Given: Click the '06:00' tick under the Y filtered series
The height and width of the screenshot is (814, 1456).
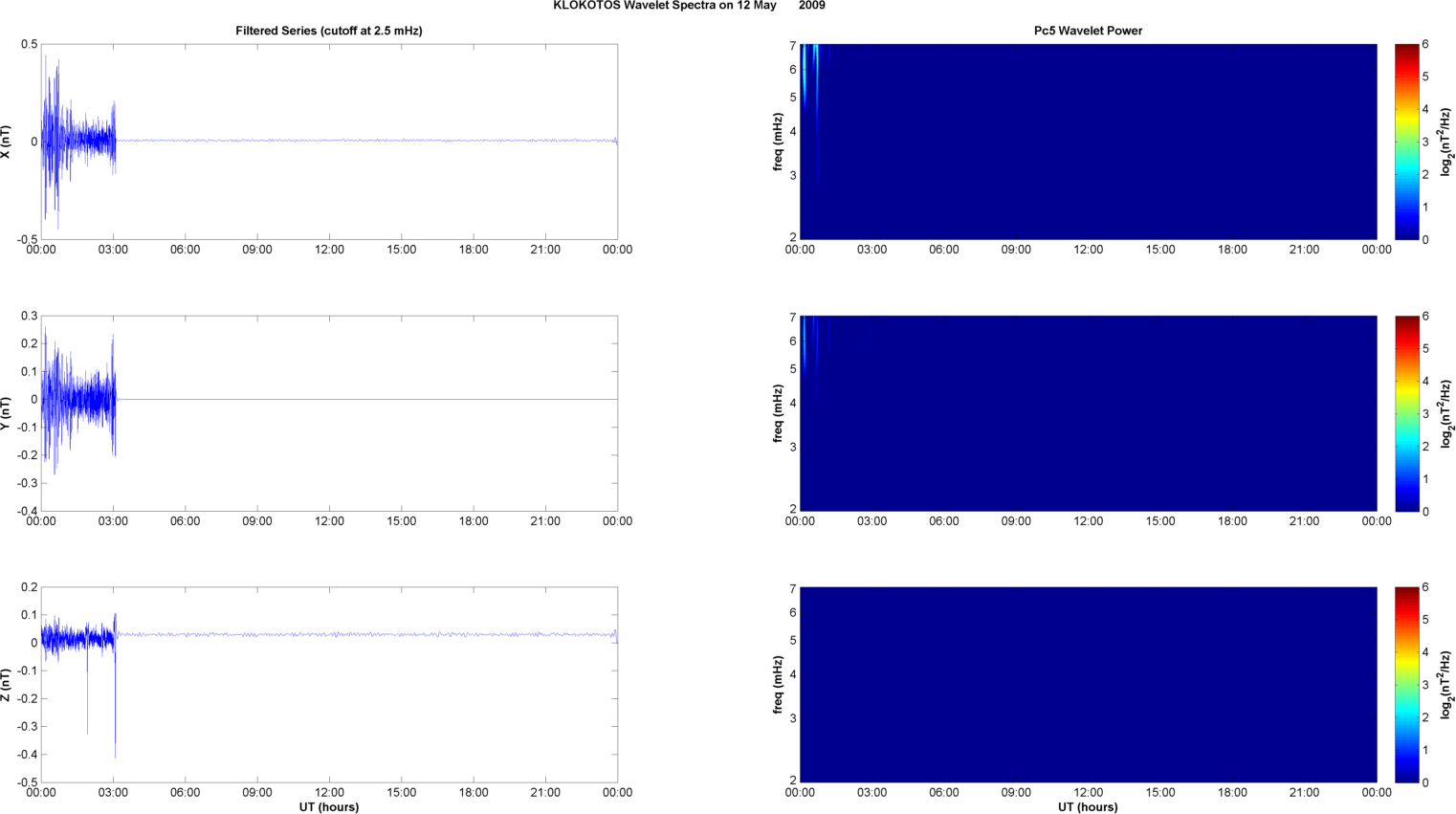Looking at the screenshot, I should (185, 521).
